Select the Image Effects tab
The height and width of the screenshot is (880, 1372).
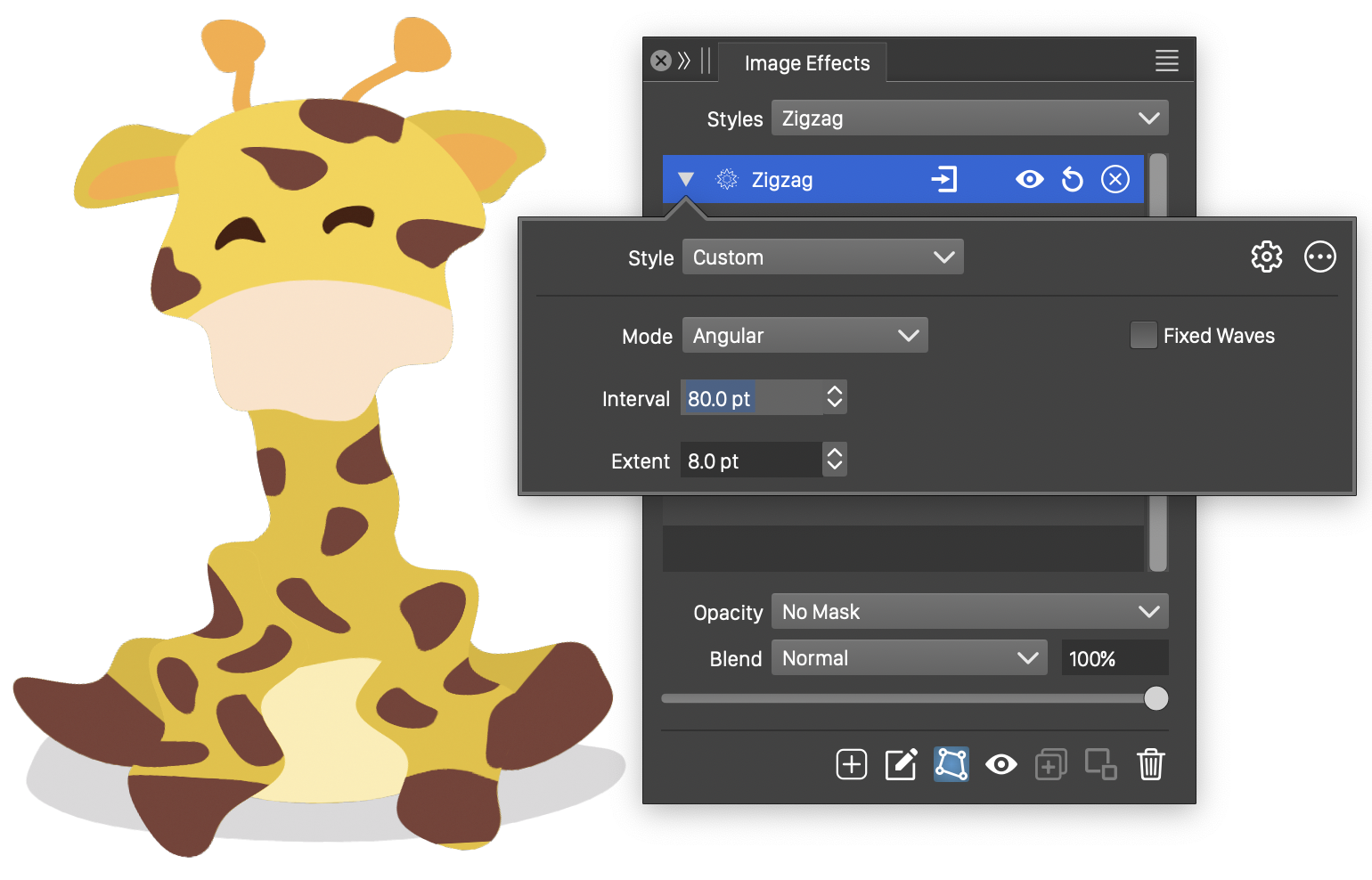tap(806, 63)
